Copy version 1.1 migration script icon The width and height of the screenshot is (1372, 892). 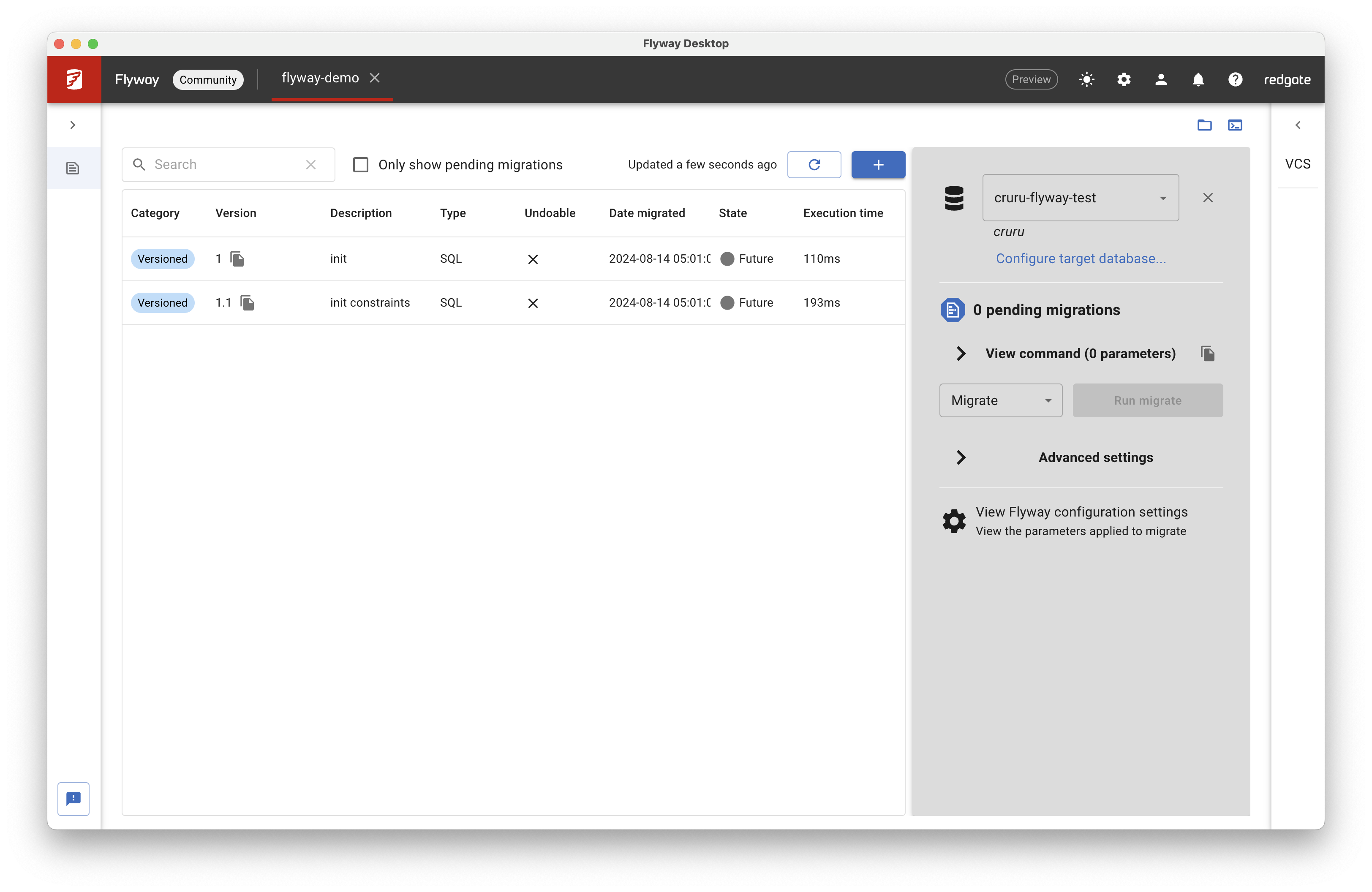tap(247, 302)
